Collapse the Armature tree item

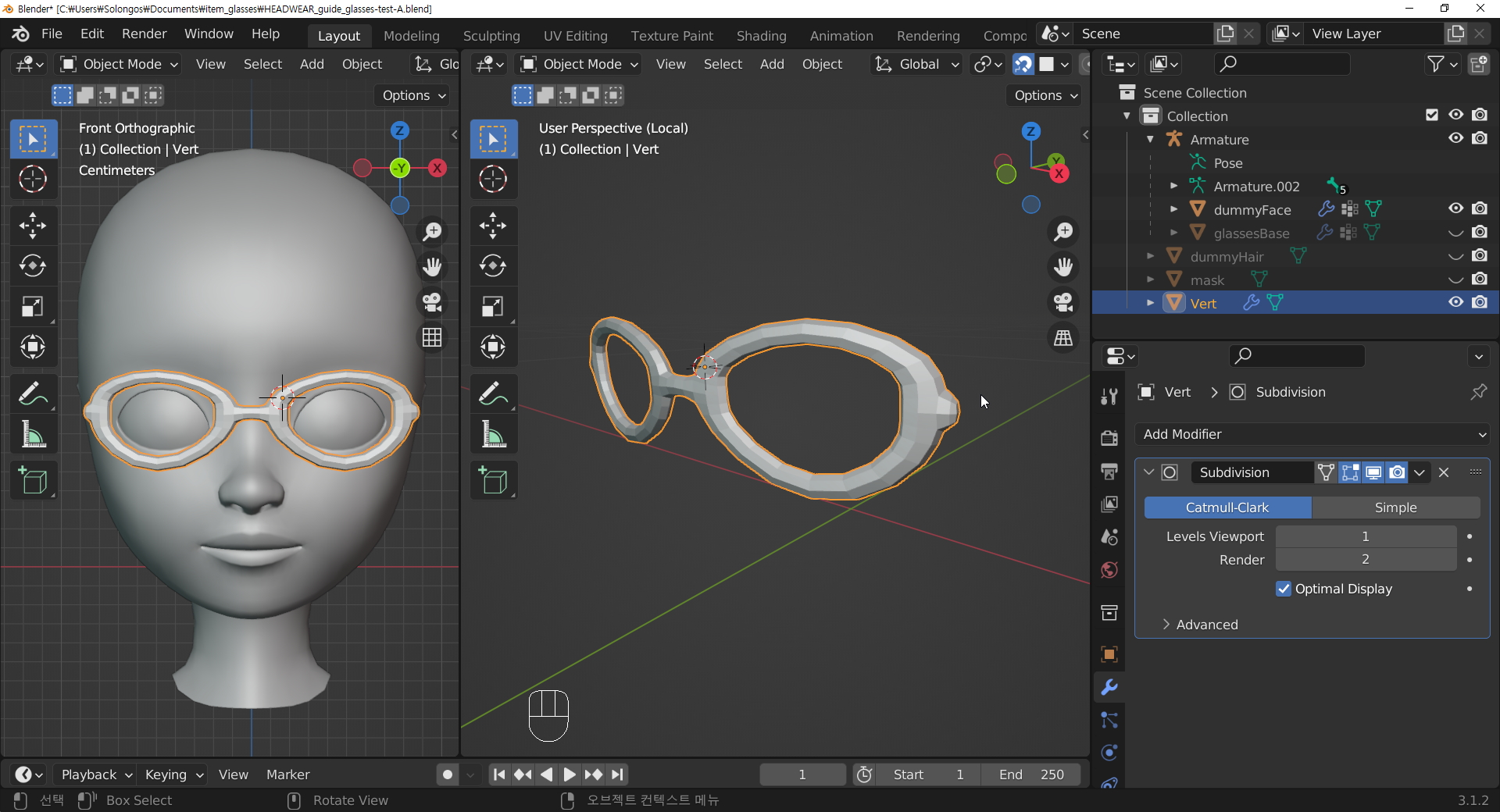1150,139
